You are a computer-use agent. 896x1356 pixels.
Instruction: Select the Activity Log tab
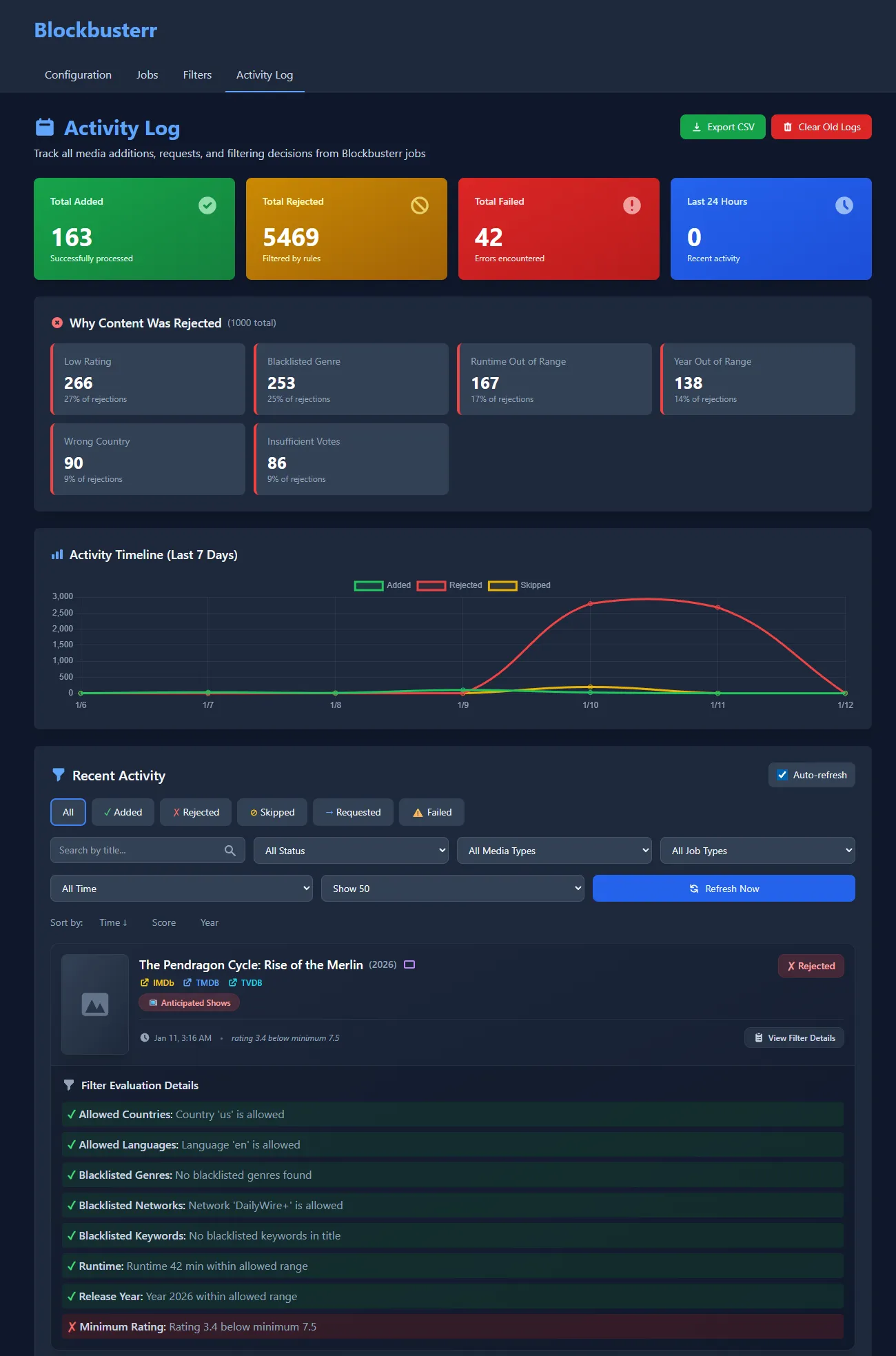point(265,75)
